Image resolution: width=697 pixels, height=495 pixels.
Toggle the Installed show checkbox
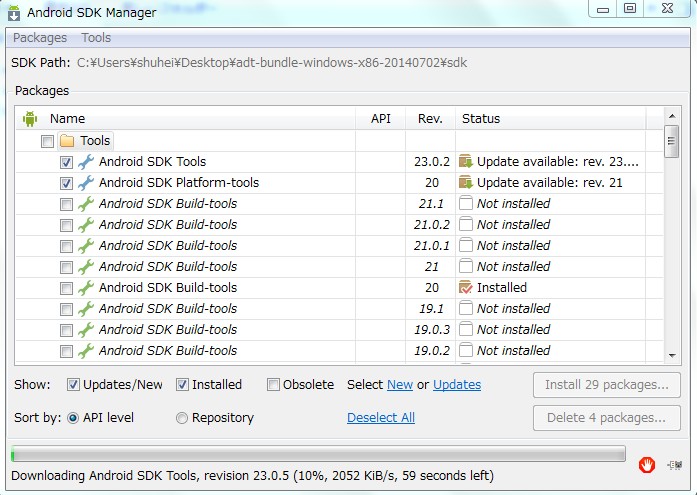tap(182, 385)
